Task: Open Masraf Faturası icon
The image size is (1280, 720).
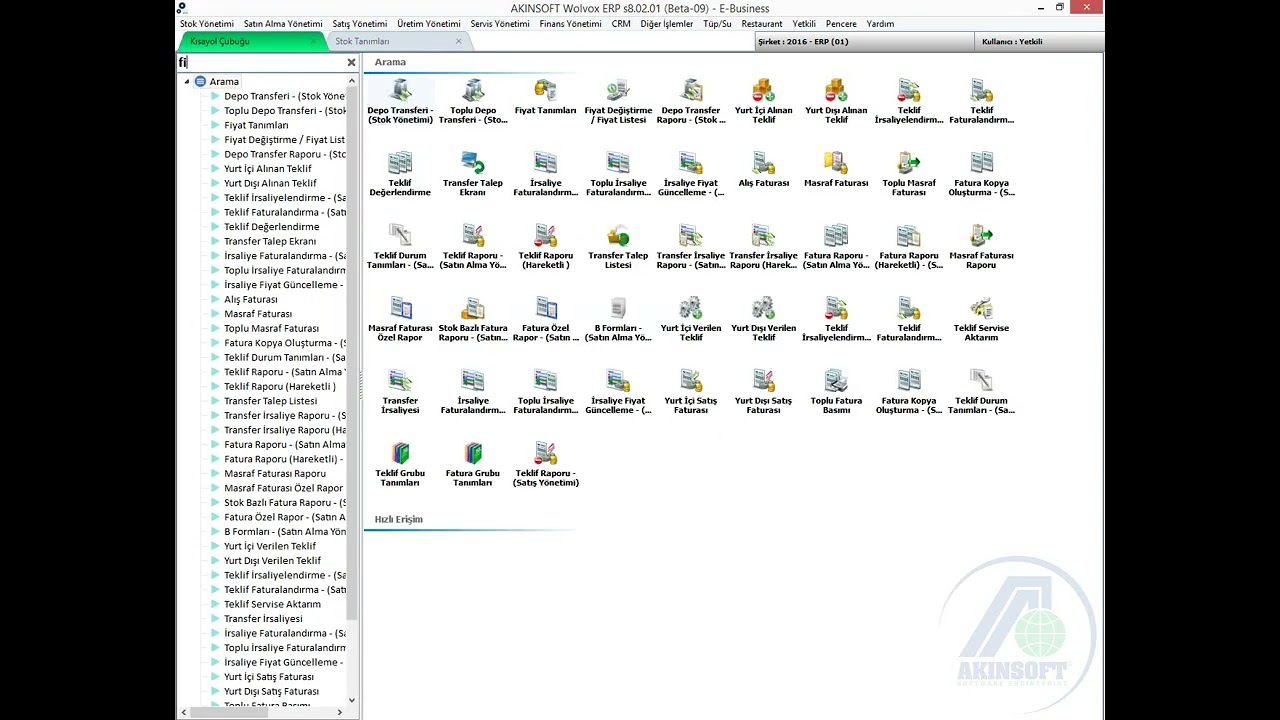Action: click(x=836, y=170)
